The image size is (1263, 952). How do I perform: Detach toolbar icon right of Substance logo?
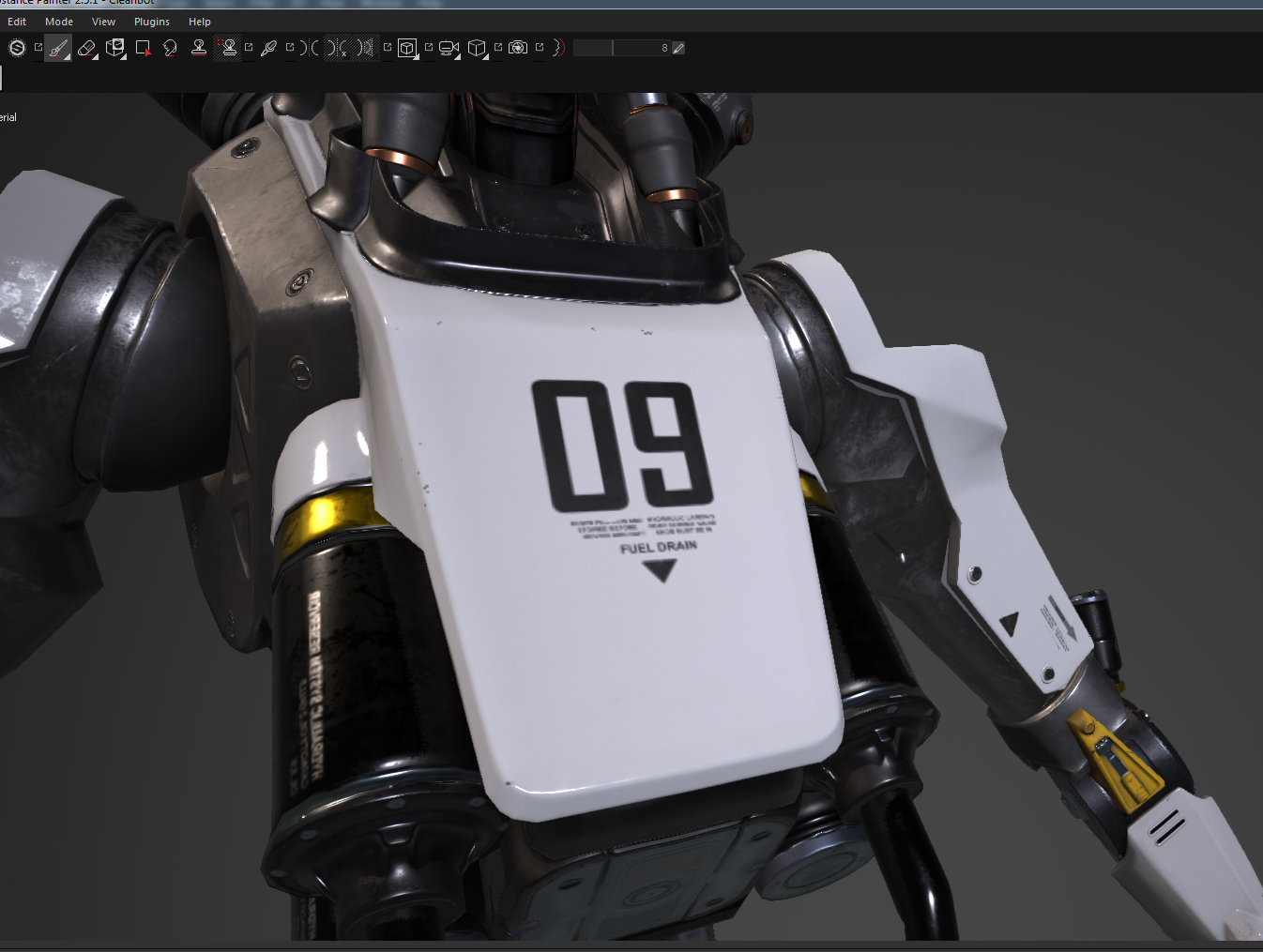click(x=38, y=47)
